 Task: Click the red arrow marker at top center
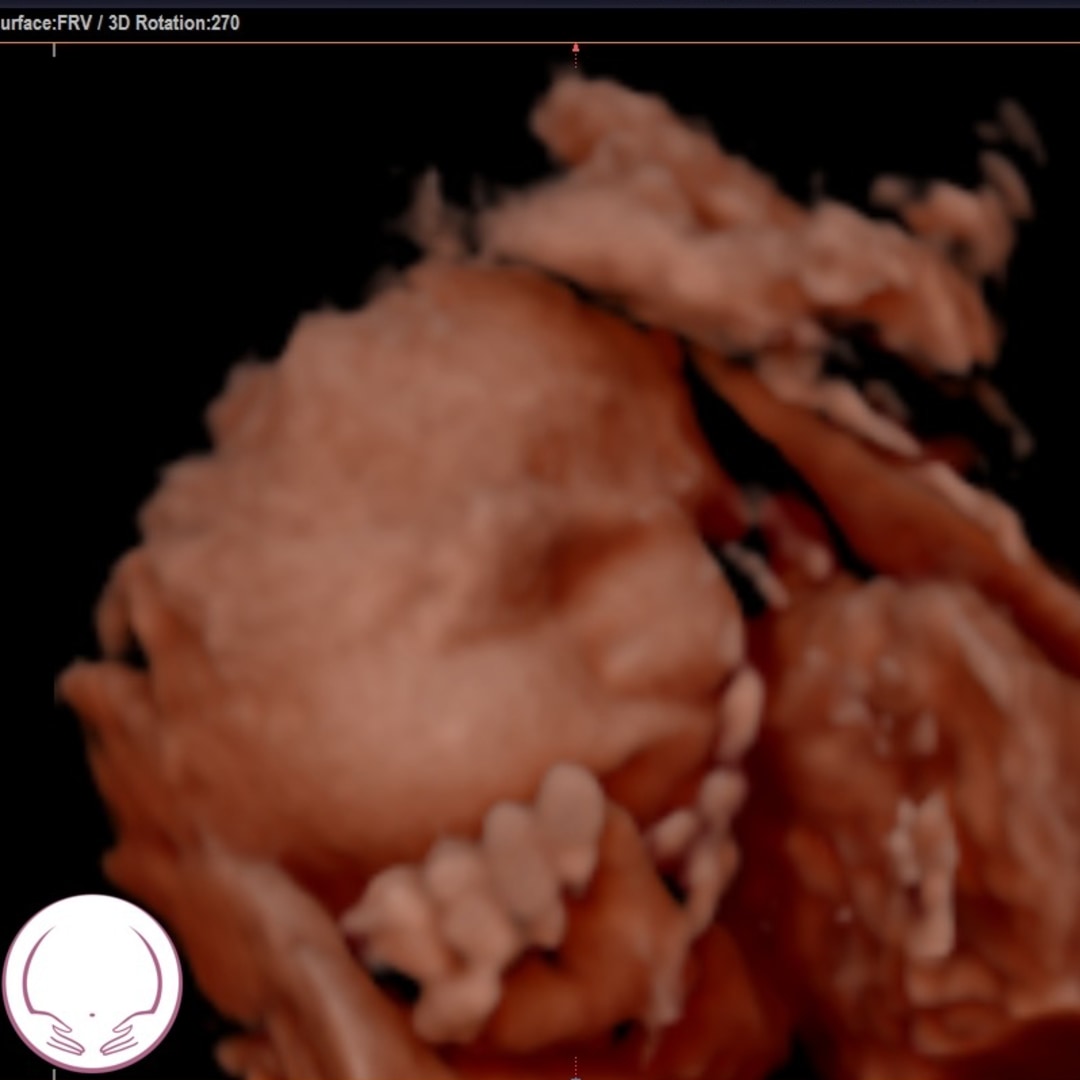(575, 47)
